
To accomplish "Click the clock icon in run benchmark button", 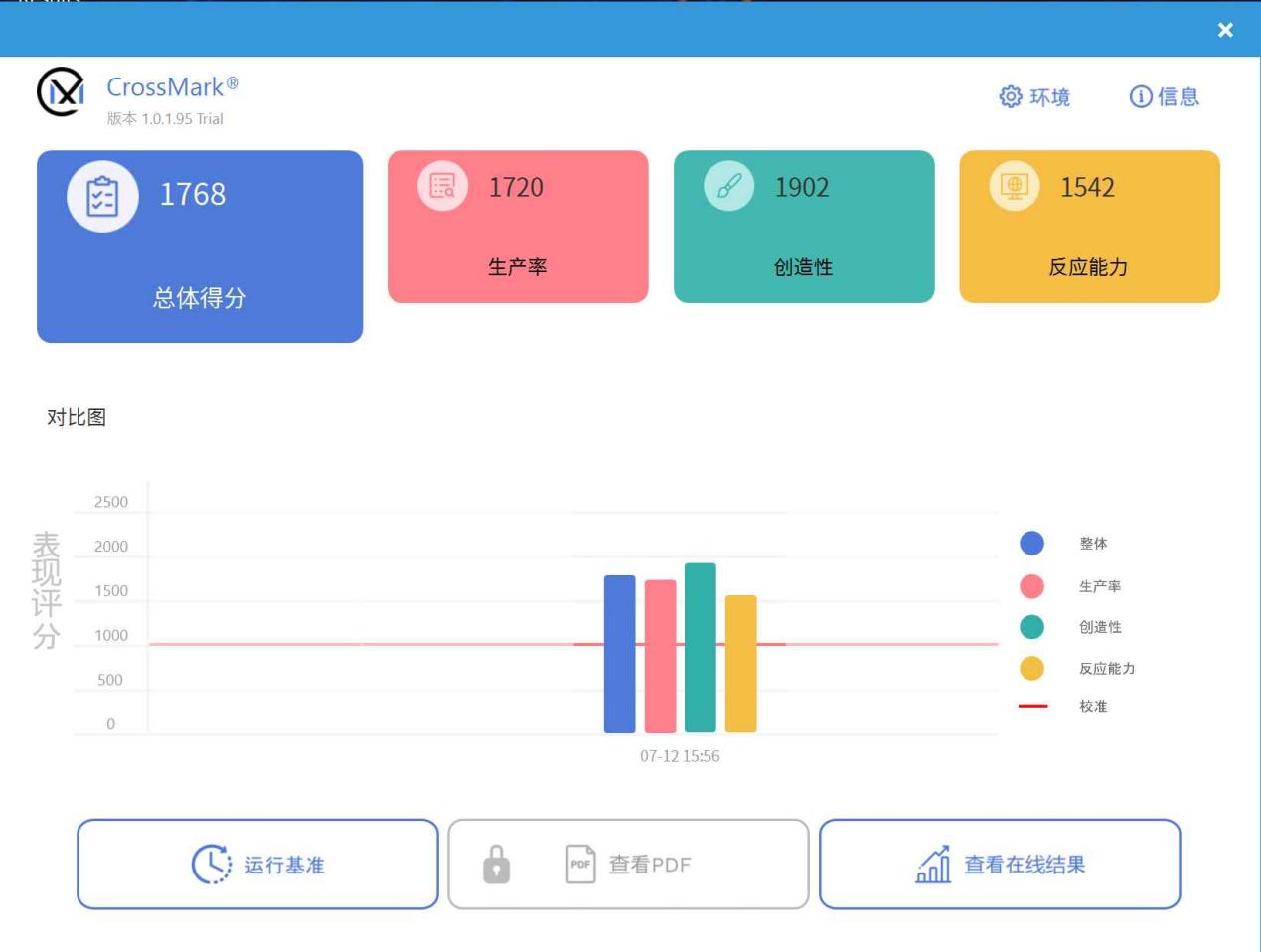I will click(211, 865).
